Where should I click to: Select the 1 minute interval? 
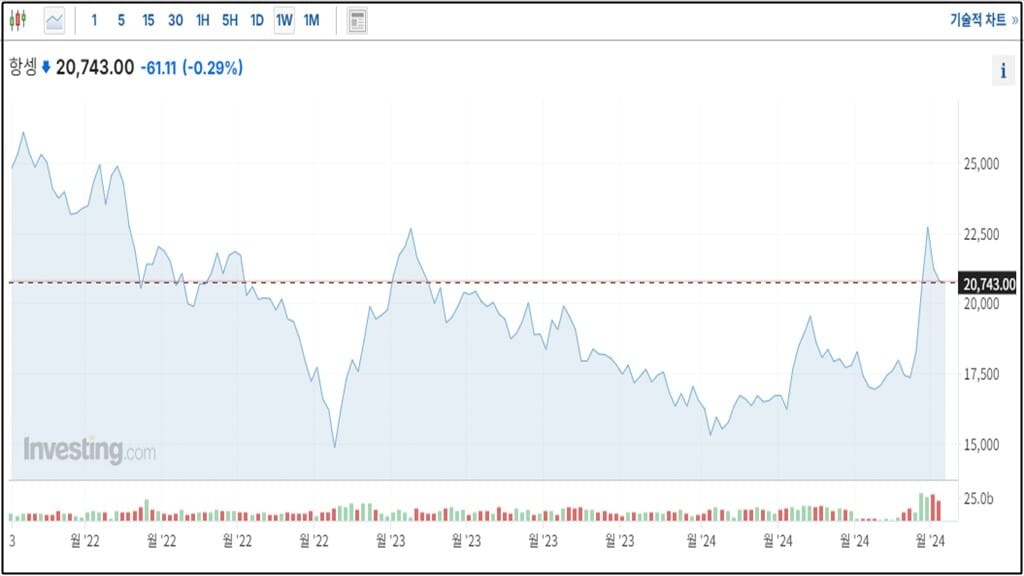tap(95, 20)
